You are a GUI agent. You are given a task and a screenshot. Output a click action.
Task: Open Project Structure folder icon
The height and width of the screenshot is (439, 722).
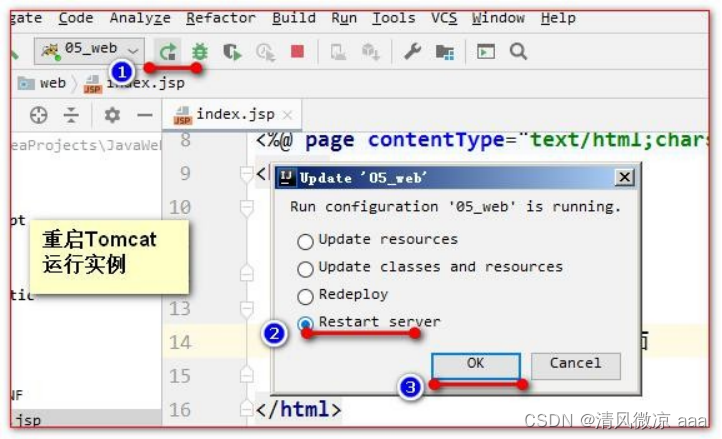coord(445,52)
